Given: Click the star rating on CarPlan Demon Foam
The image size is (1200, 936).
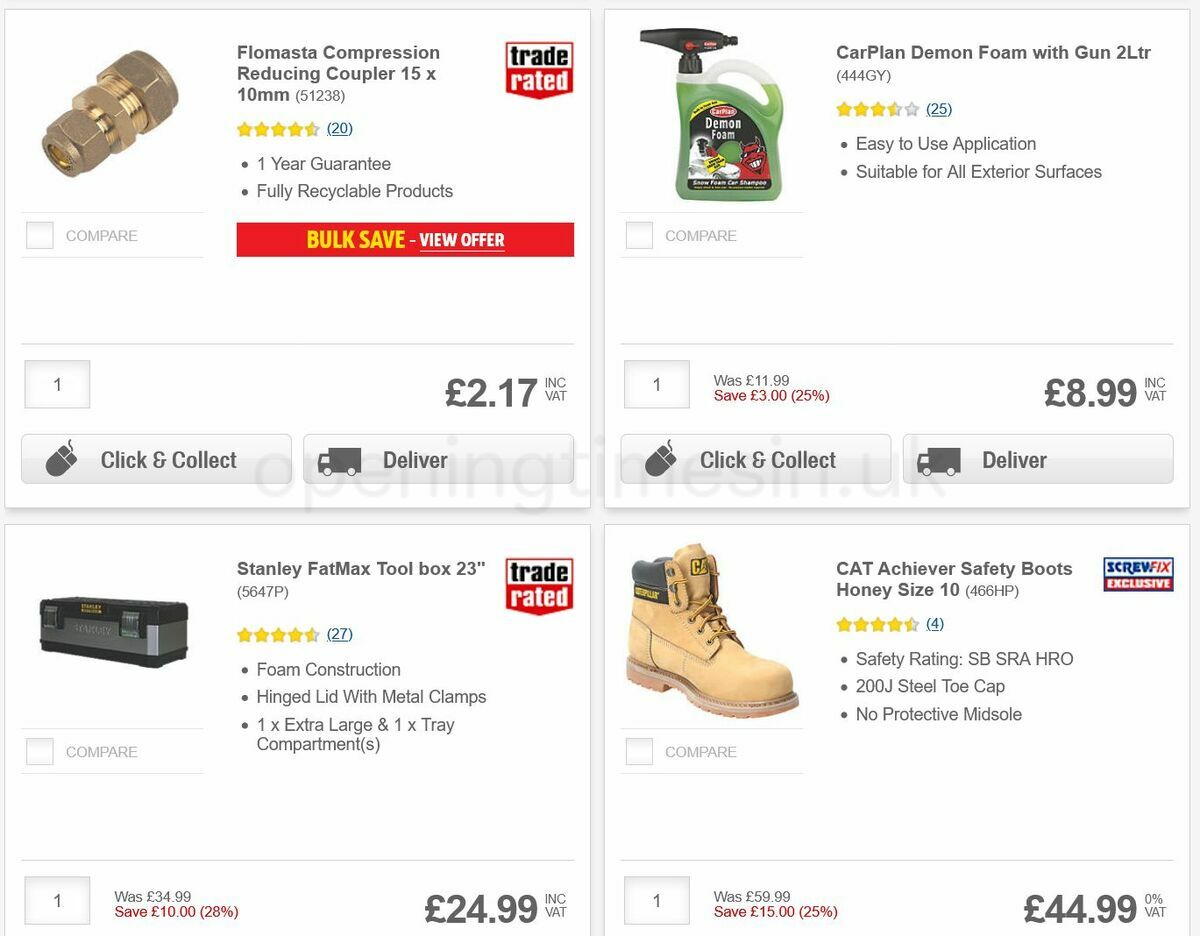Looking at the screenshot, I should 875,108.
